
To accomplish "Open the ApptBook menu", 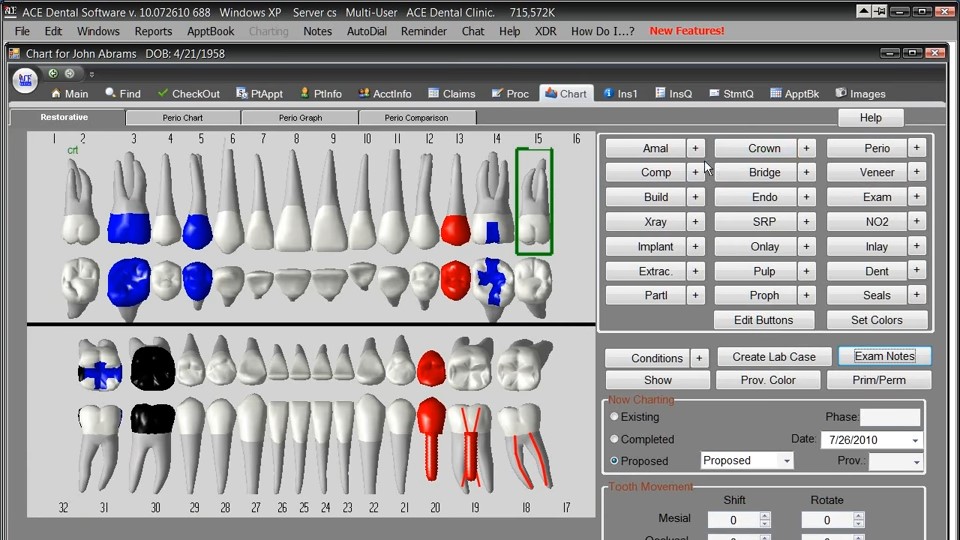I will [x=211, y=31].
